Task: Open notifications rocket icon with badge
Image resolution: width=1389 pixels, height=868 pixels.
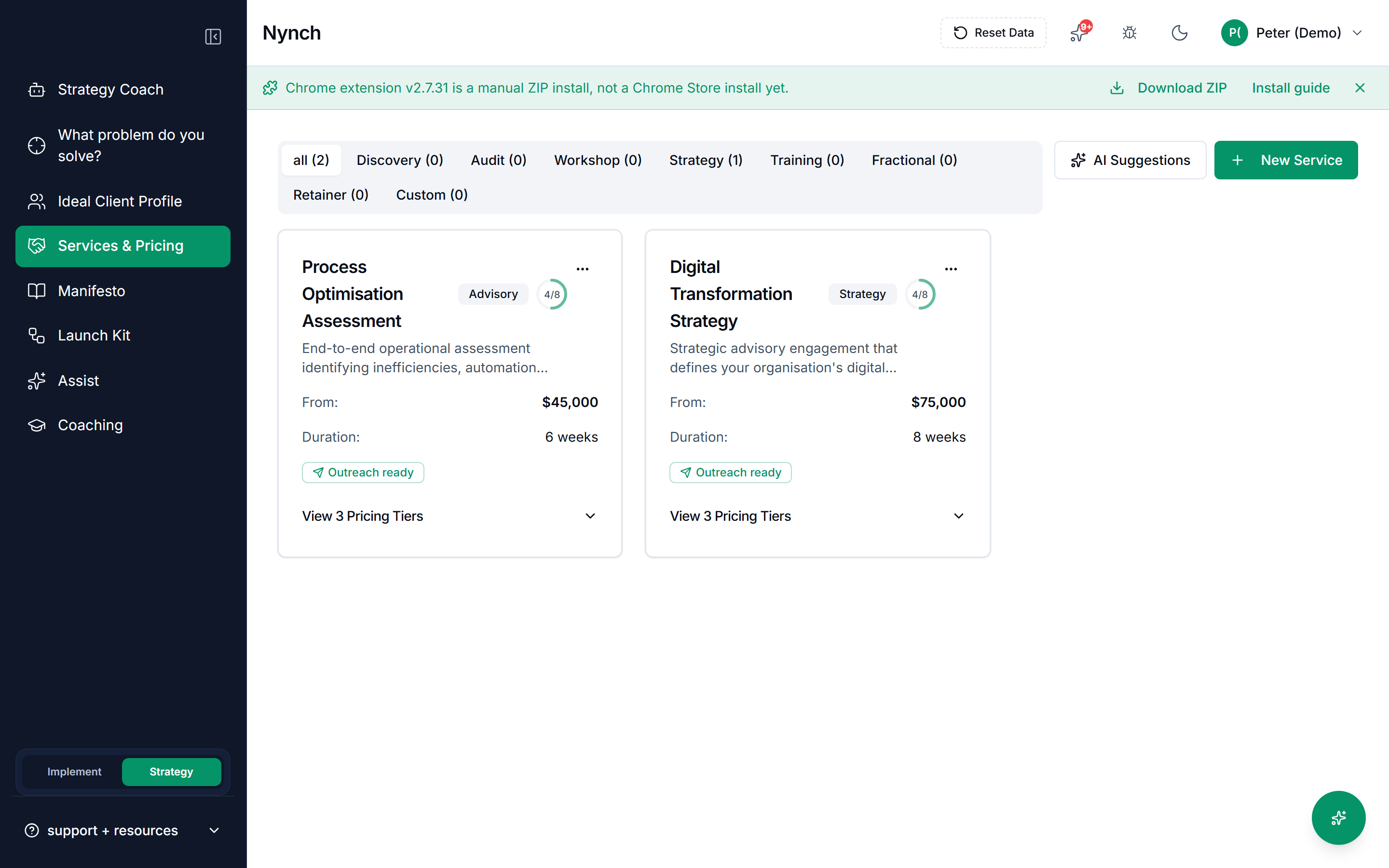Action: point(1080,33)
